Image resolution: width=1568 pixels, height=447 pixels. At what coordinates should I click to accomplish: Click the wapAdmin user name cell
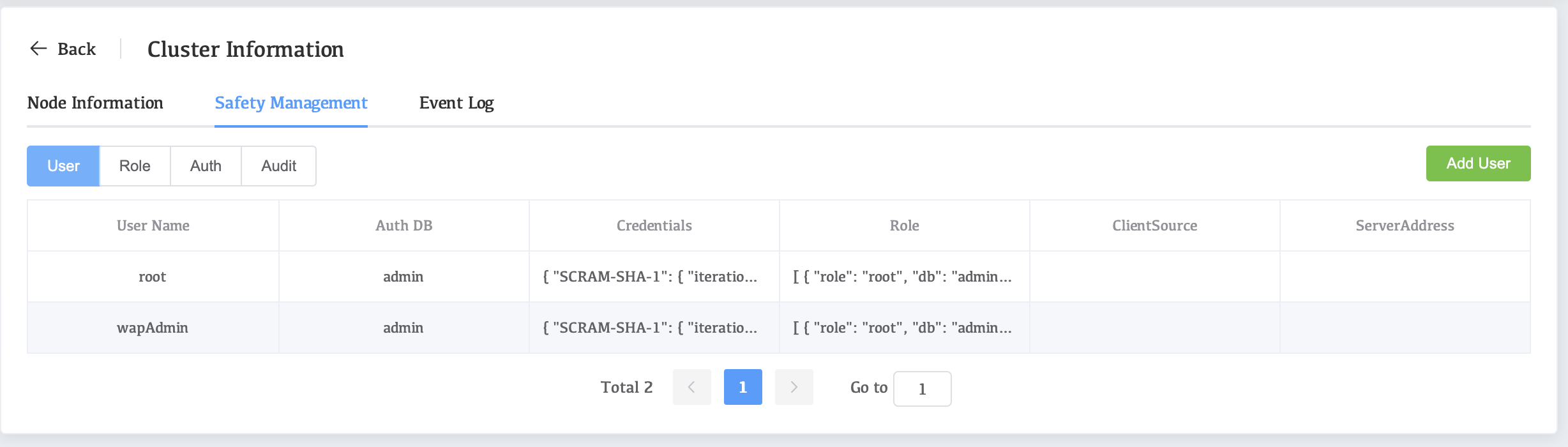pos(153,328)
